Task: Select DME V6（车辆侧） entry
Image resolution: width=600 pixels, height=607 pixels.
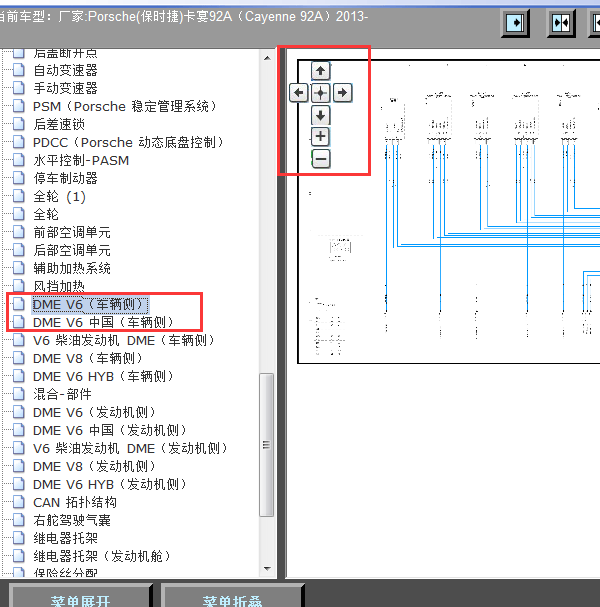Action: [90, 305]
